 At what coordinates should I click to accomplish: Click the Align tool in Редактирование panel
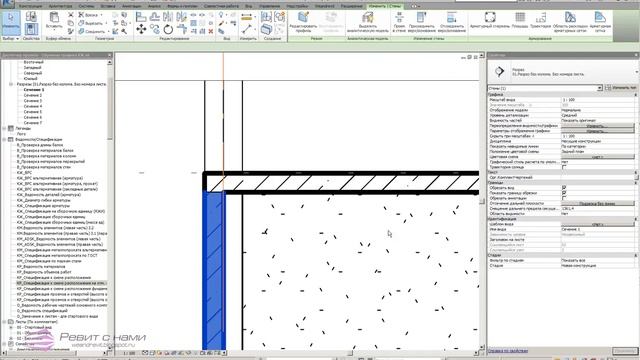[x=141, y=17]
